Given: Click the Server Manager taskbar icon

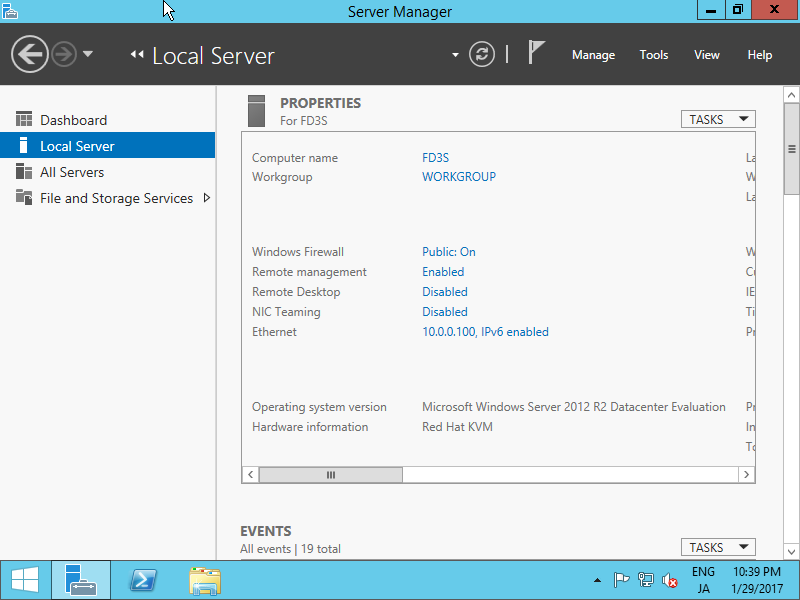Looking at the screenshot, I should tap(81, 580).
